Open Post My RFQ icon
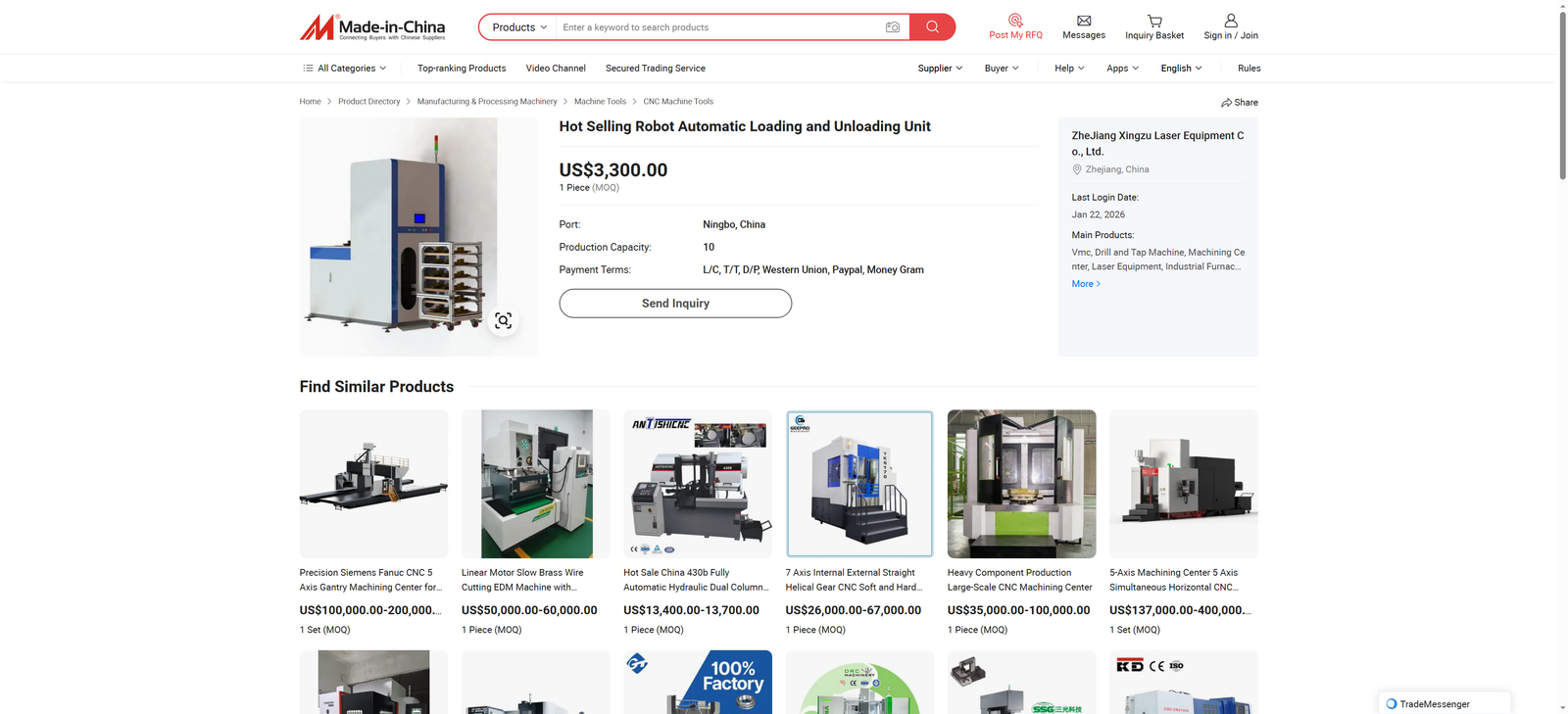Screen dimensions: 1568x714 1015,21
